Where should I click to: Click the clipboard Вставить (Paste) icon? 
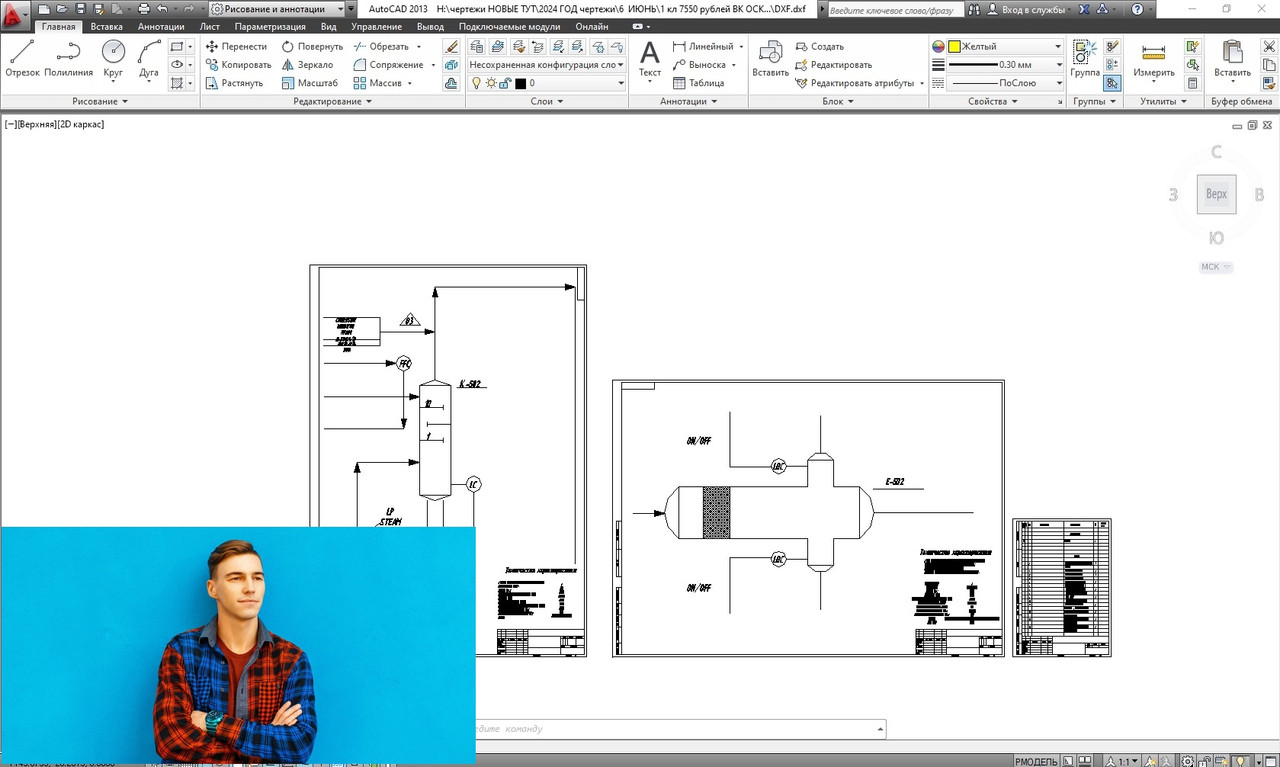tap(1232, 59)
